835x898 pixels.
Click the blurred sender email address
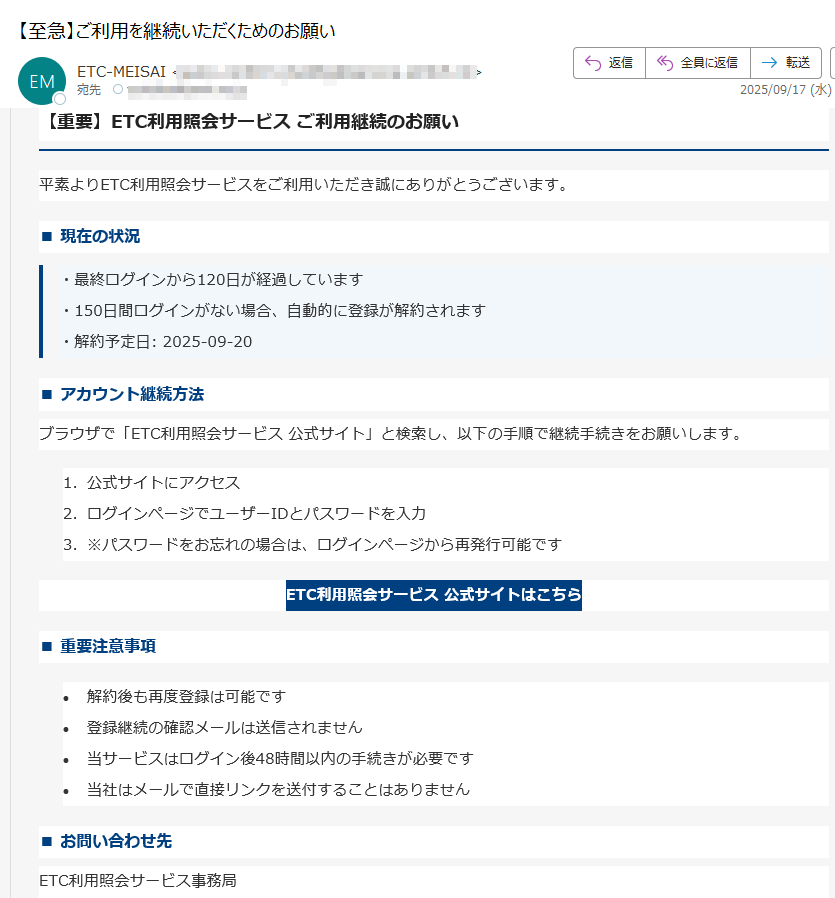click(x=327, y=72)
